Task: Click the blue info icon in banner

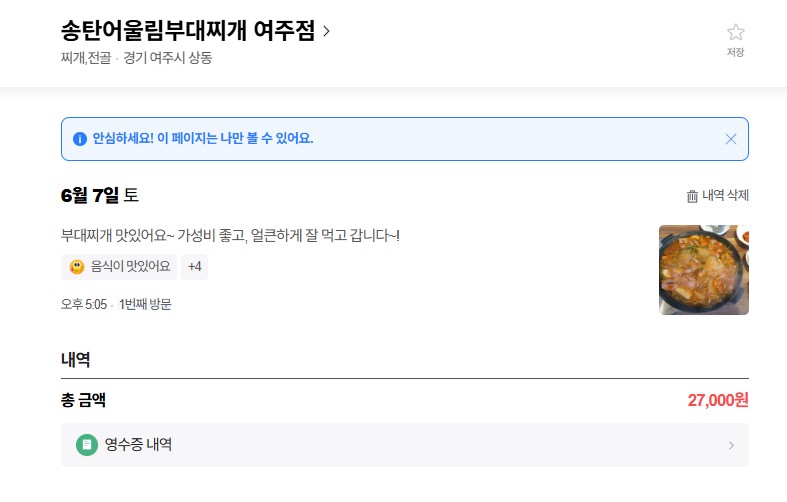Action: pyautogui.click(x=80, y=139)
